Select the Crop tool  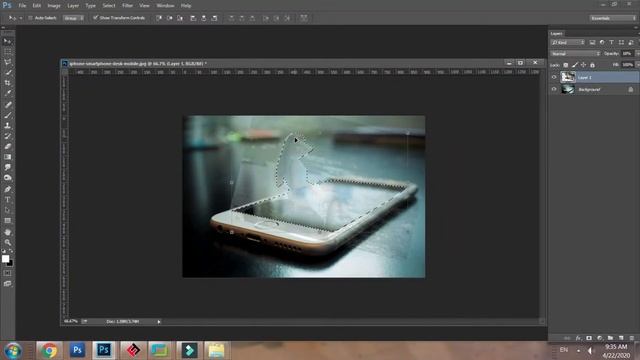7,83
